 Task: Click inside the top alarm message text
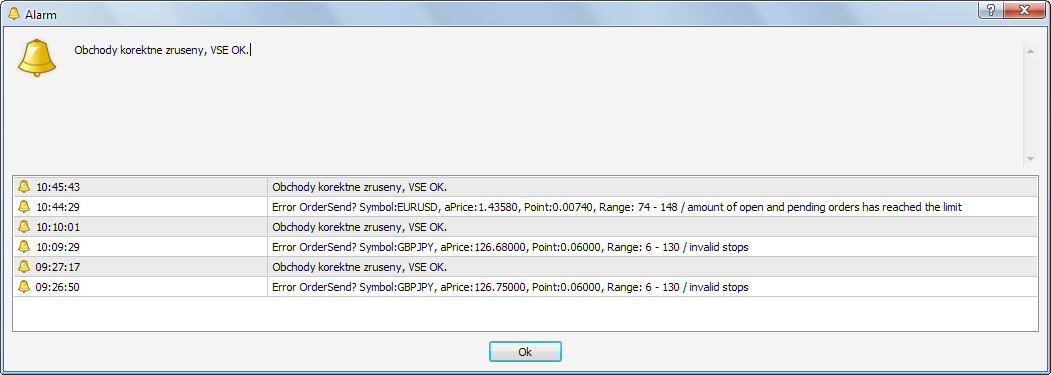pyautogui.click(x=162, y=50)
